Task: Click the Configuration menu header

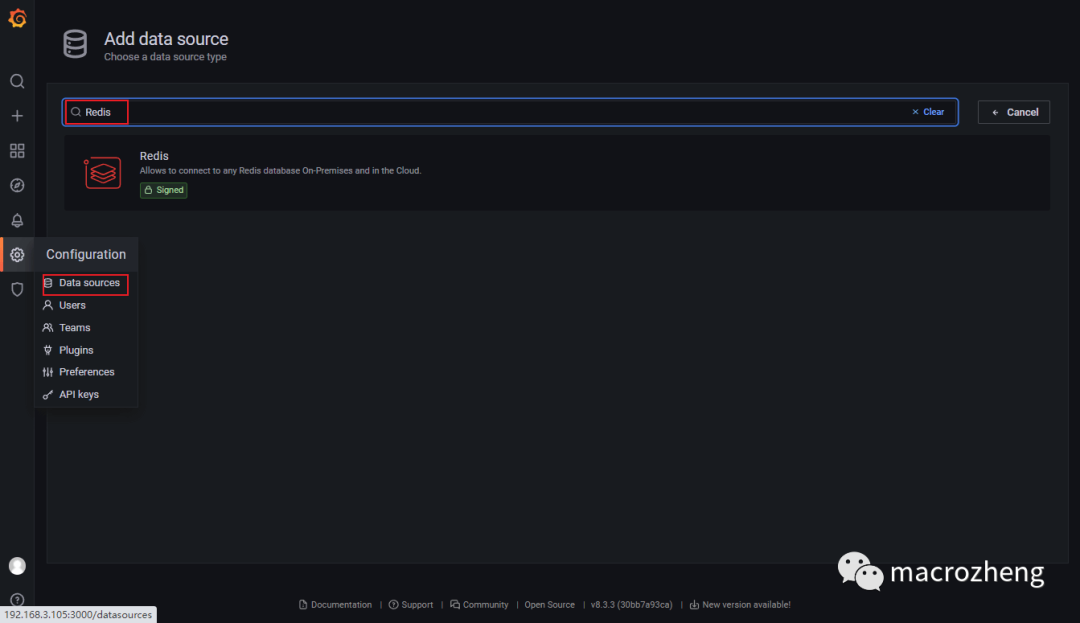Action: (x=86, y=254)
